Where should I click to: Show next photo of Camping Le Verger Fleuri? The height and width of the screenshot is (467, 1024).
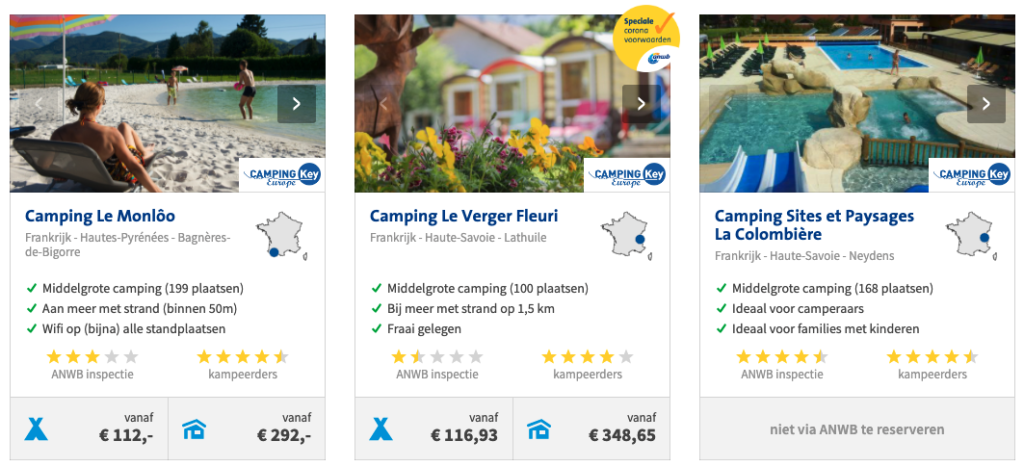click(641, 104)
